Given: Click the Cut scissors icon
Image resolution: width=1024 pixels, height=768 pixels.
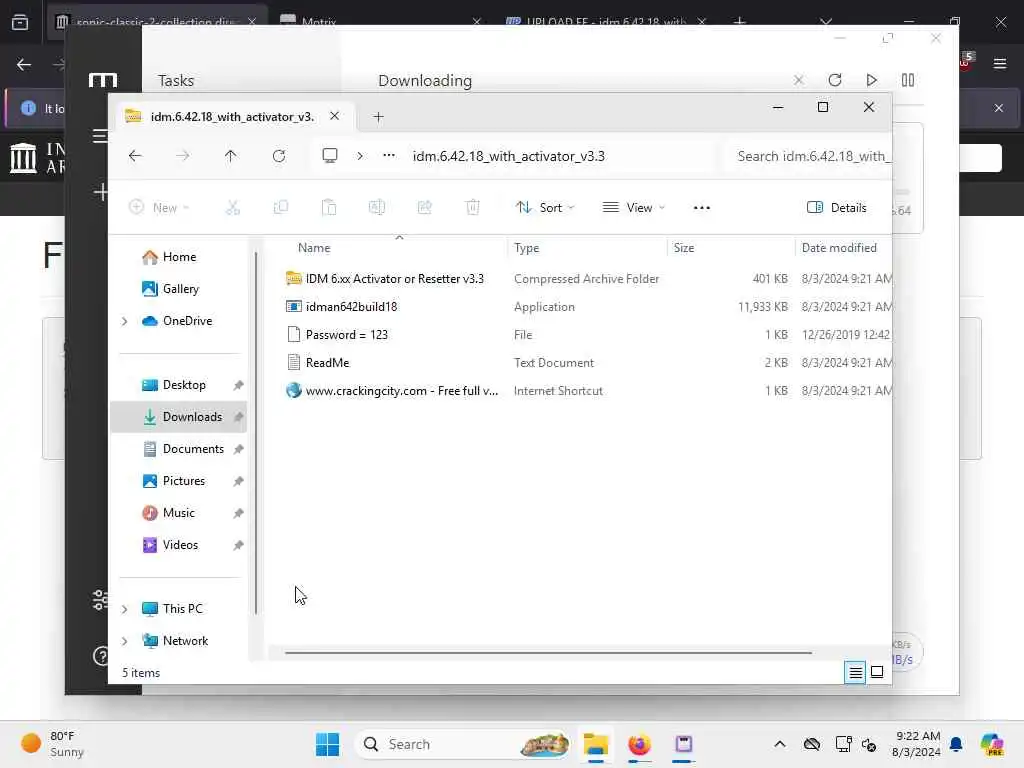Looking at the screenshot, I should pos(232,208).
